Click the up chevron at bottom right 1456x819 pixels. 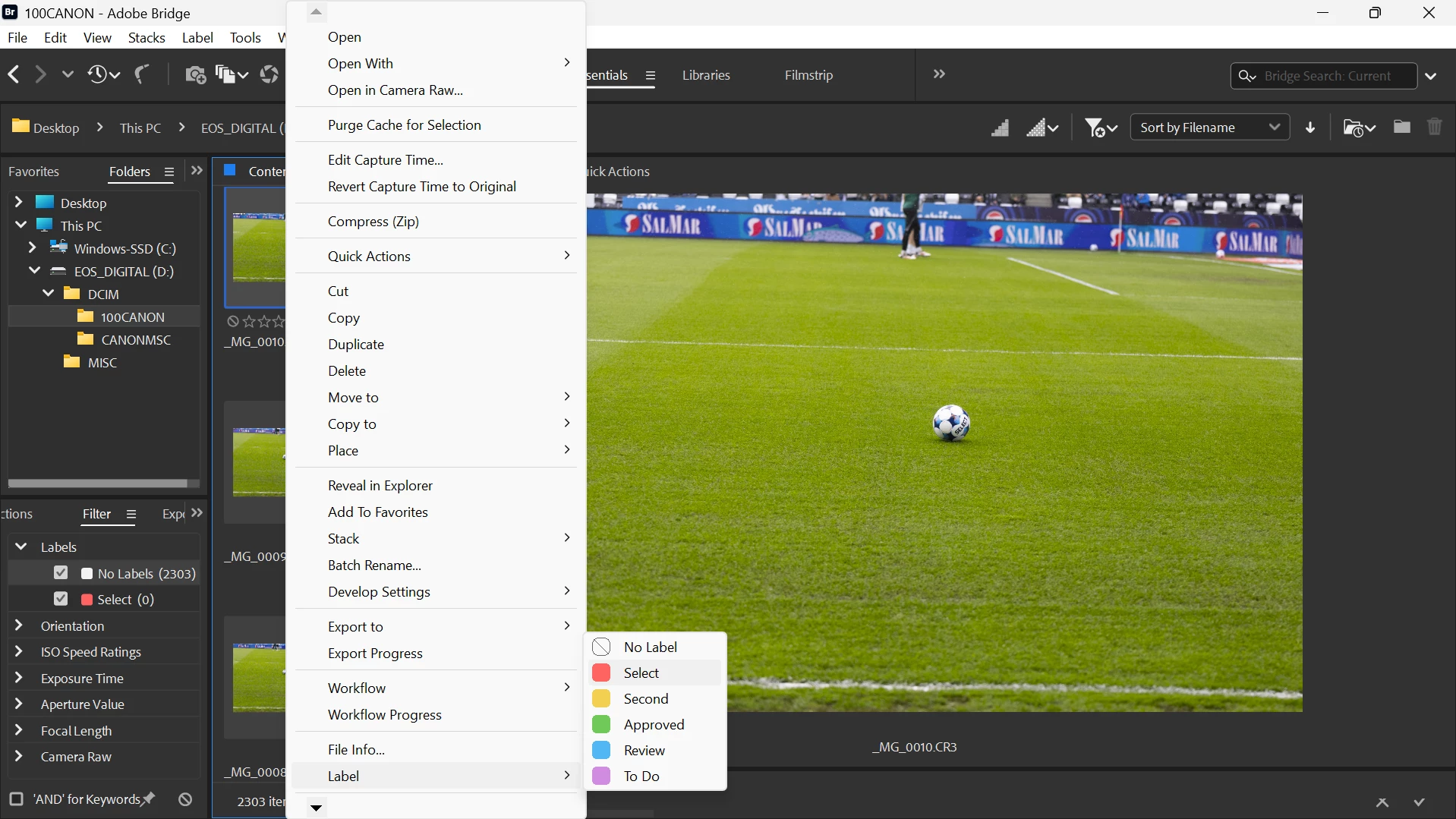coord(1382,802)
